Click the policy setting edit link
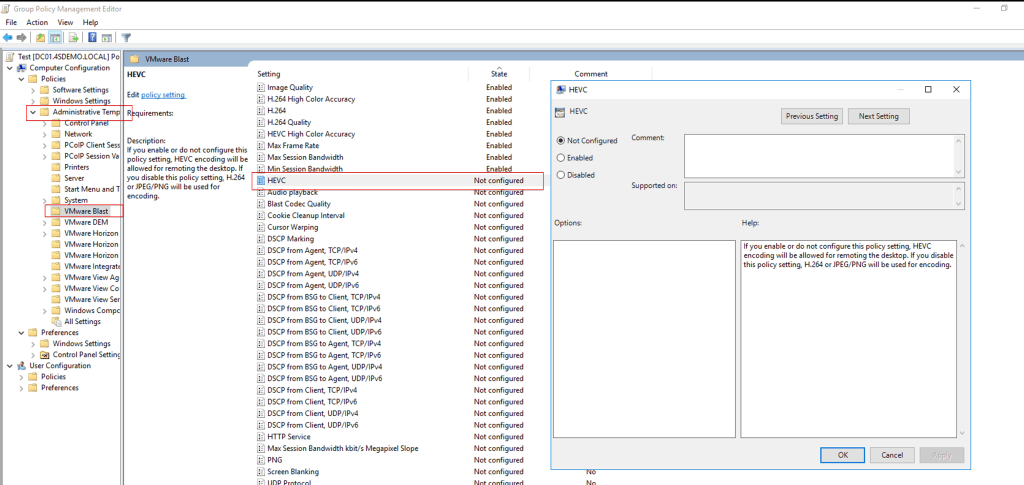Image resolution: width=1024 pixels, height=485 pixels. [x=163, y=95]
